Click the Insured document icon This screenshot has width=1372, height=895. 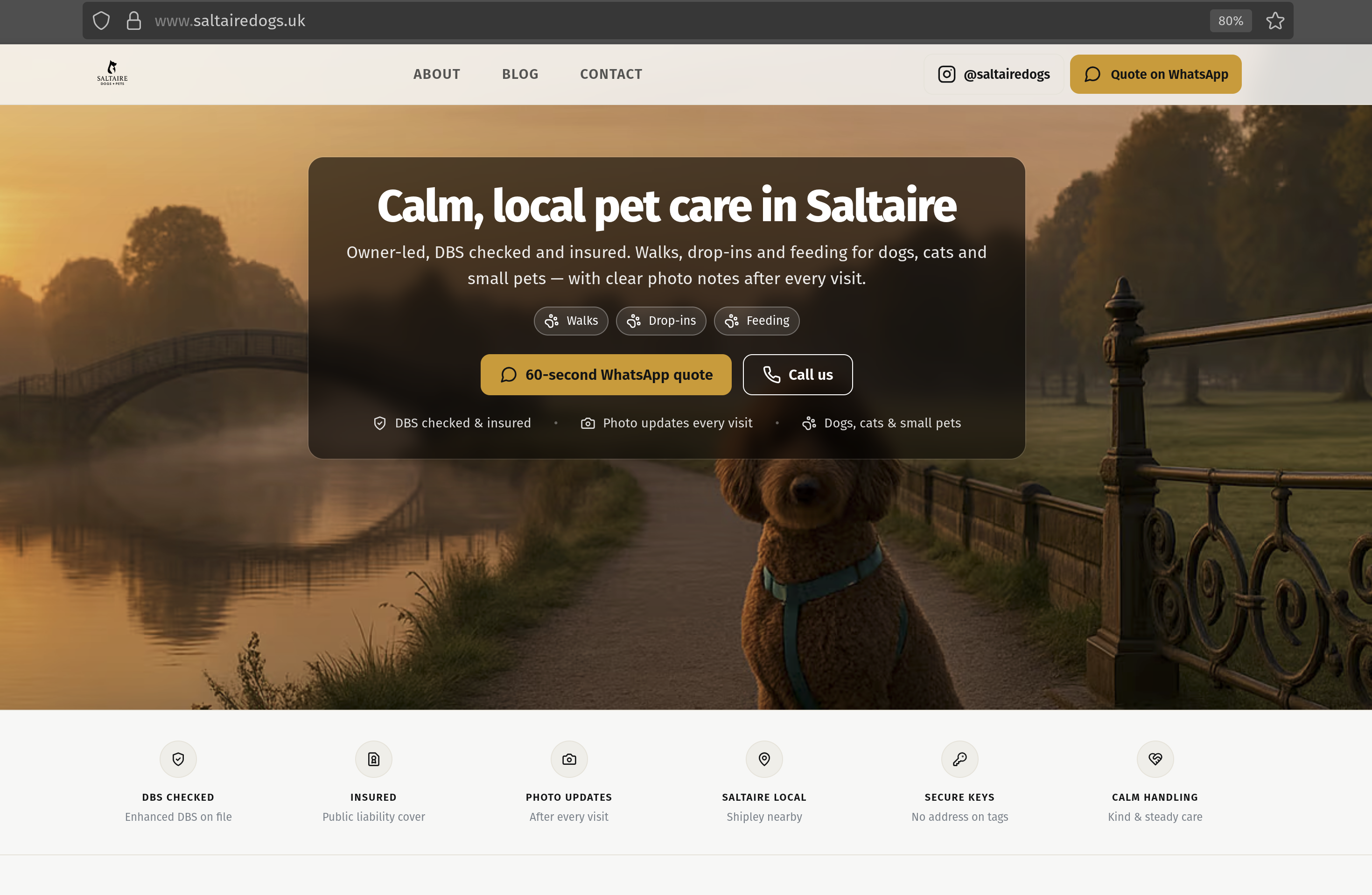point(373,759)
